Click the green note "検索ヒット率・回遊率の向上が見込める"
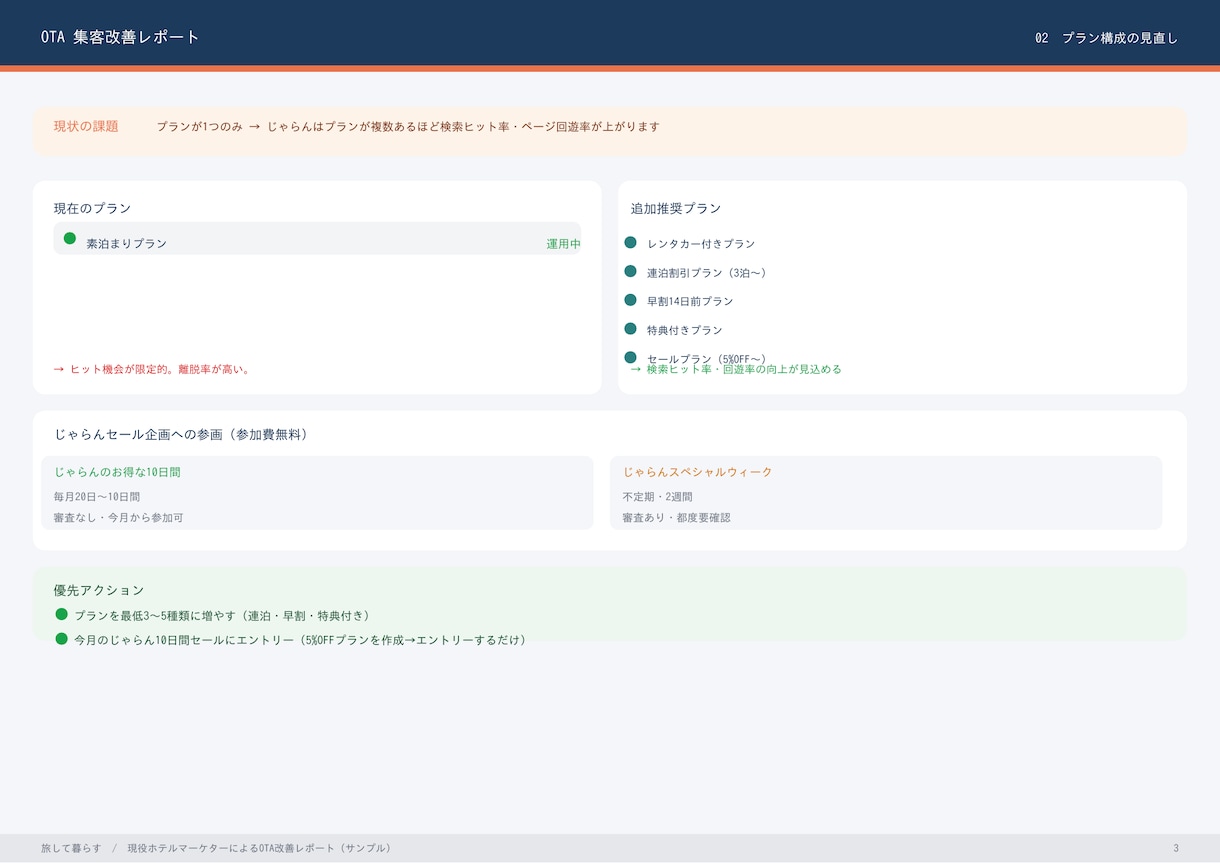Viewport: 1220px width, 863px height. (737, 369)
